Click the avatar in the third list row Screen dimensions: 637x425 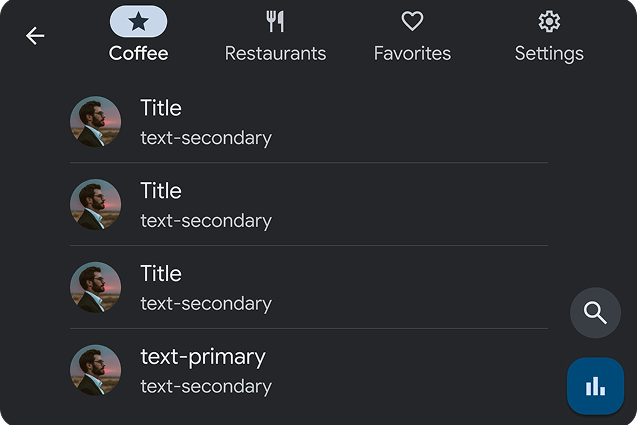(x=96, y=288)
